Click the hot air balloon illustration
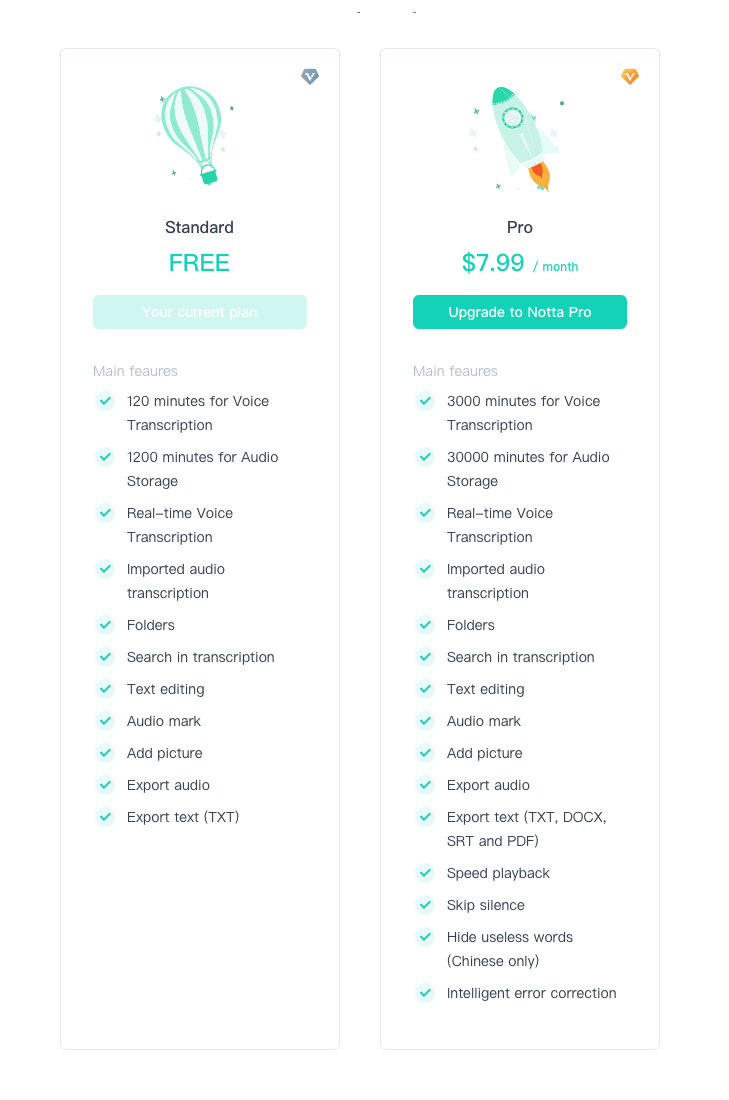Image resolution: width=729 pixels, height=1100 pixels. (192, 135)
